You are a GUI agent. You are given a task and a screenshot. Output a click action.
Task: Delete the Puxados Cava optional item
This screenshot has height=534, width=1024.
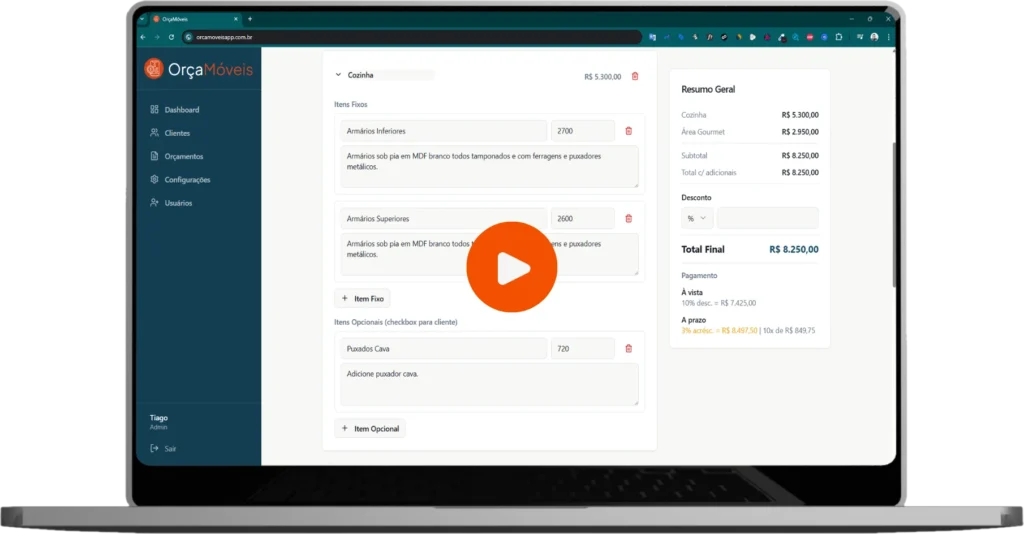628,348
